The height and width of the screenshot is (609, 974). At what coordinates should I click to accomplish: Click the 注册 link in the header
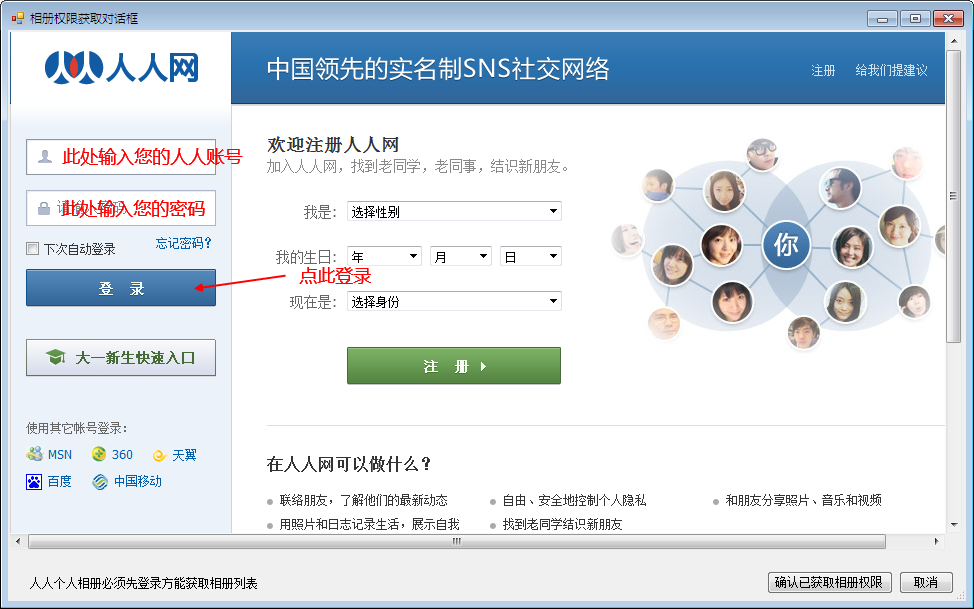pos(823,71)
